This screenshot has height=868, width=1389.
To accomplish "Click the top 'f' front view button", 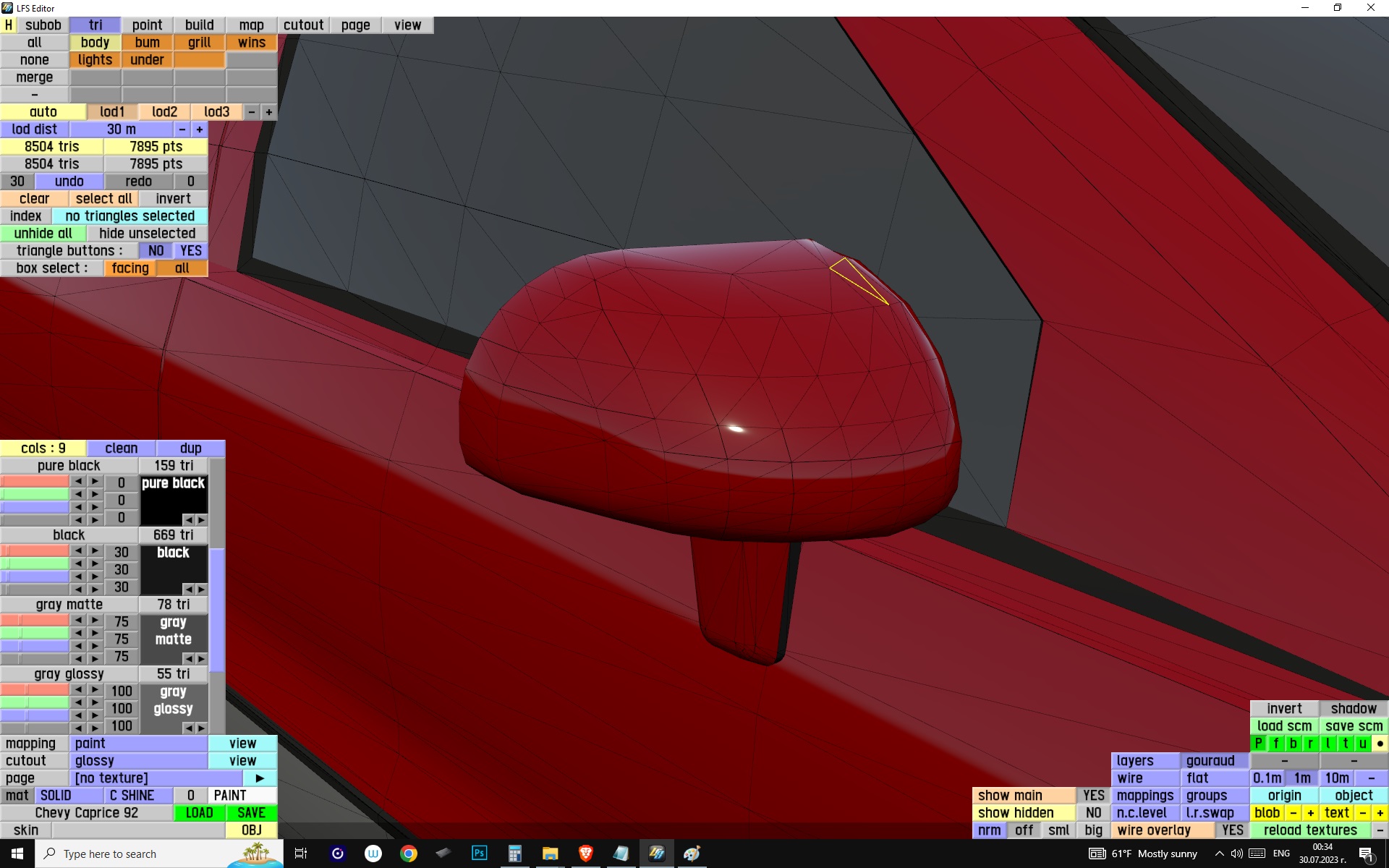I will tap(1275, 743).
